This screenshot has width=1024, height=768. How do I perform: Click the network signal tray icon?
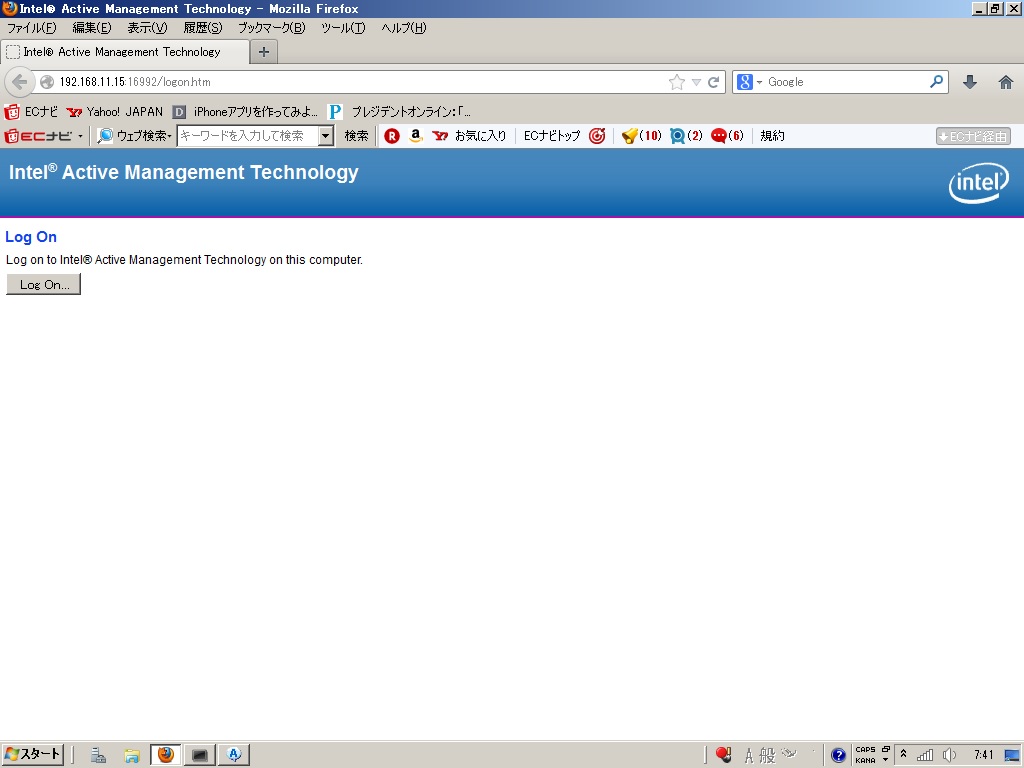925,756
